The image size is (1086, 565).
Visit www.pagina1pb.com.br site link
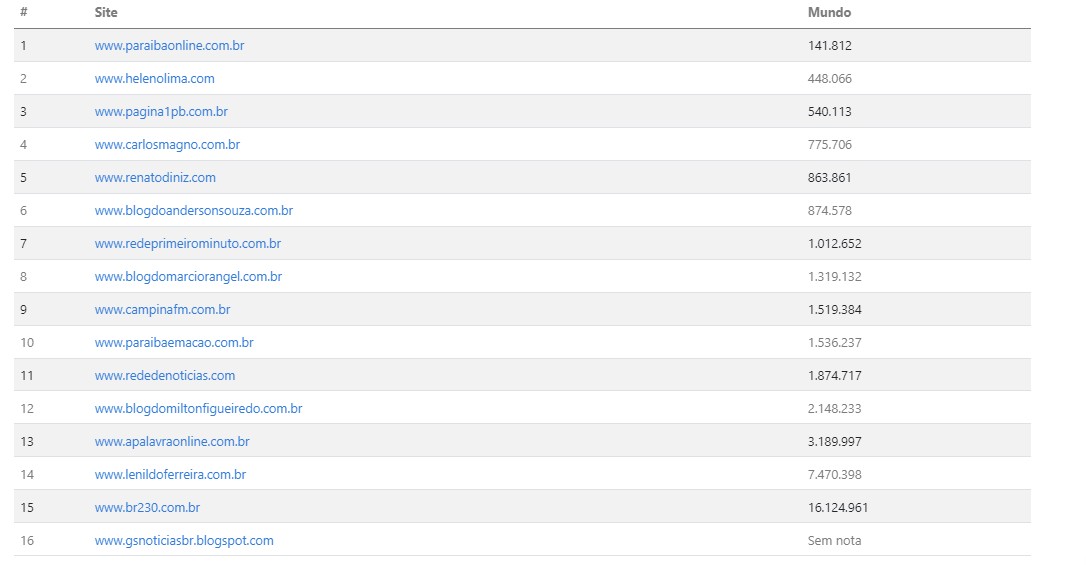[161, 111]
